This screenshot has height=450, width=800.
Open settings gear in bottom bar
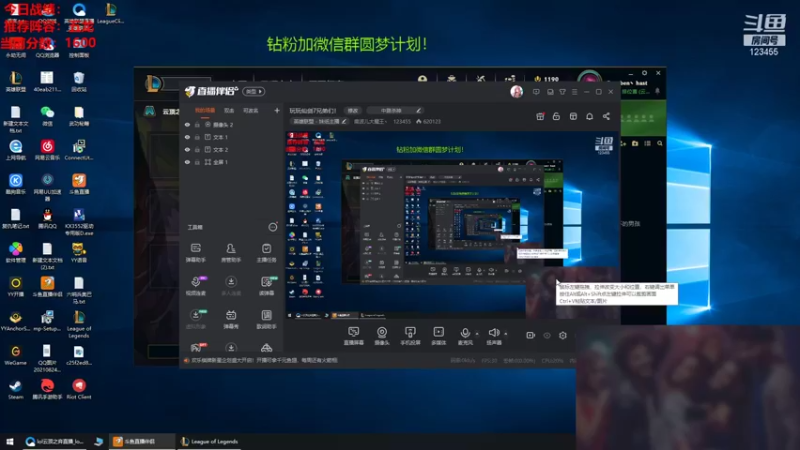coord(563,335)
